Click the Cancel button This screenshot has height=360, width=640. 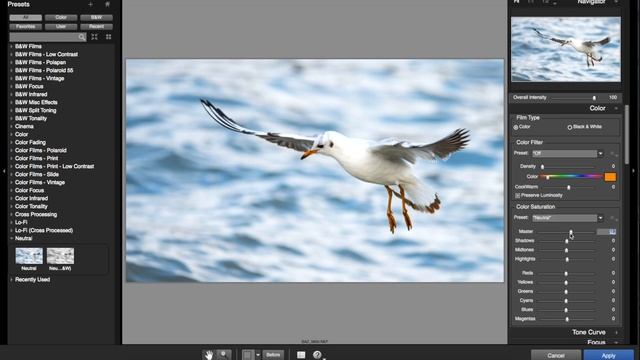(556, 355)
